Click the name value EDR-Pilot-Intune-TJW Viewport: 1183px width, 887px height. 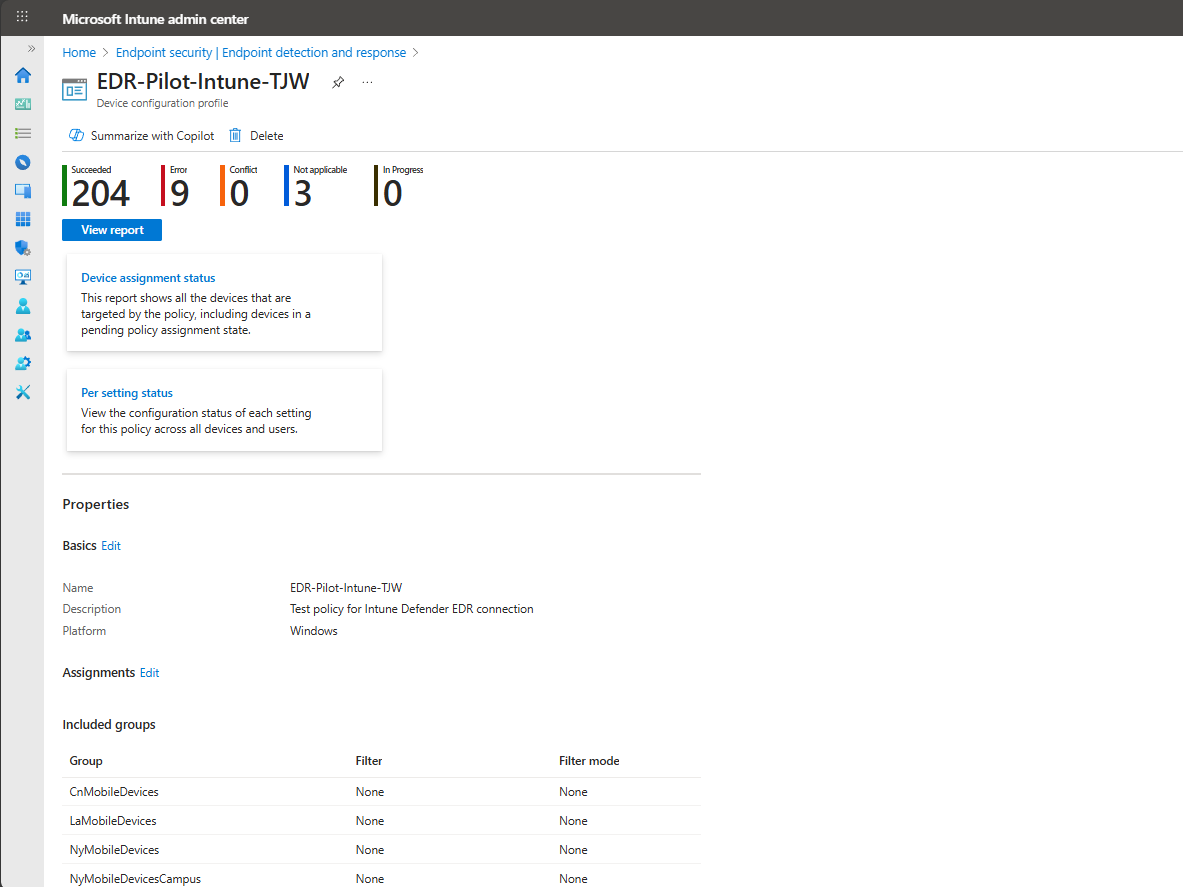[346, 588]
